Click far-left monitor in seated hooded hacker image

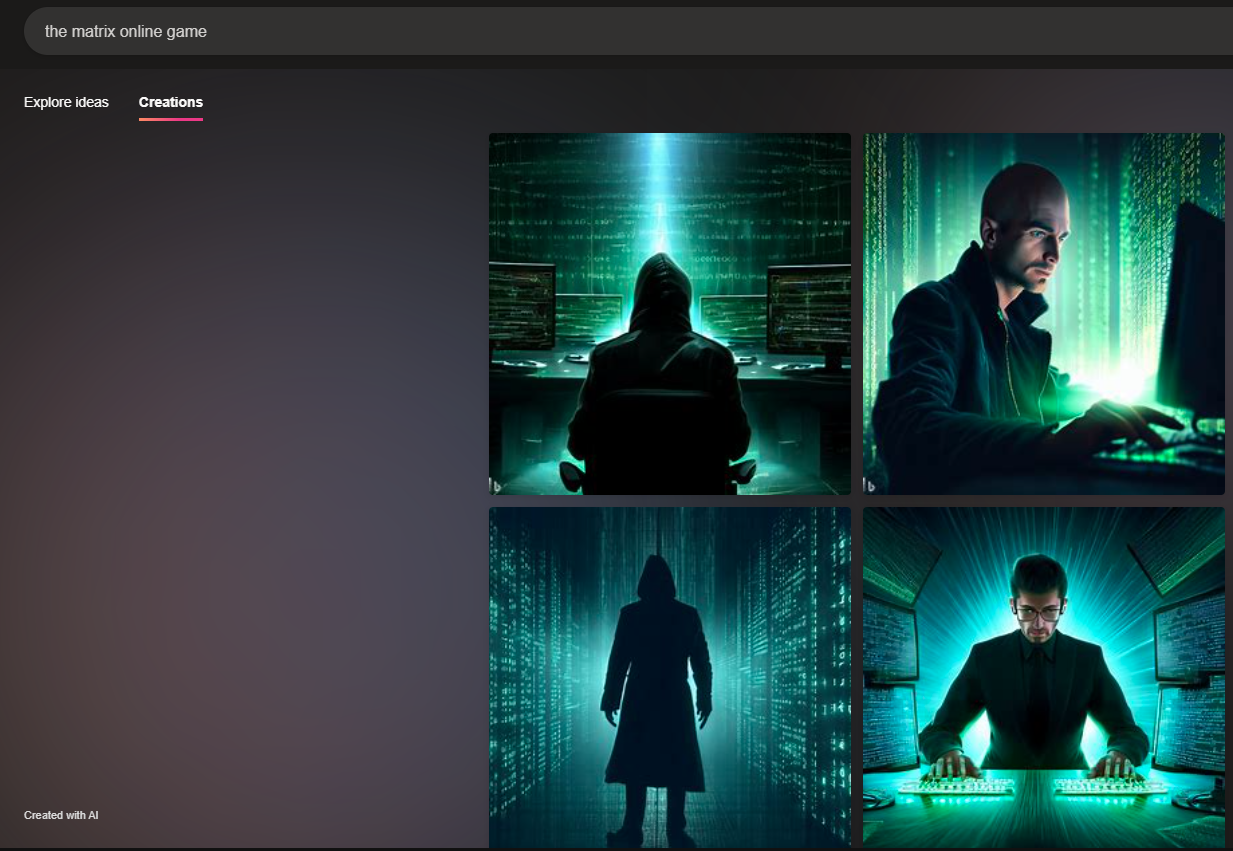(521, 306)
